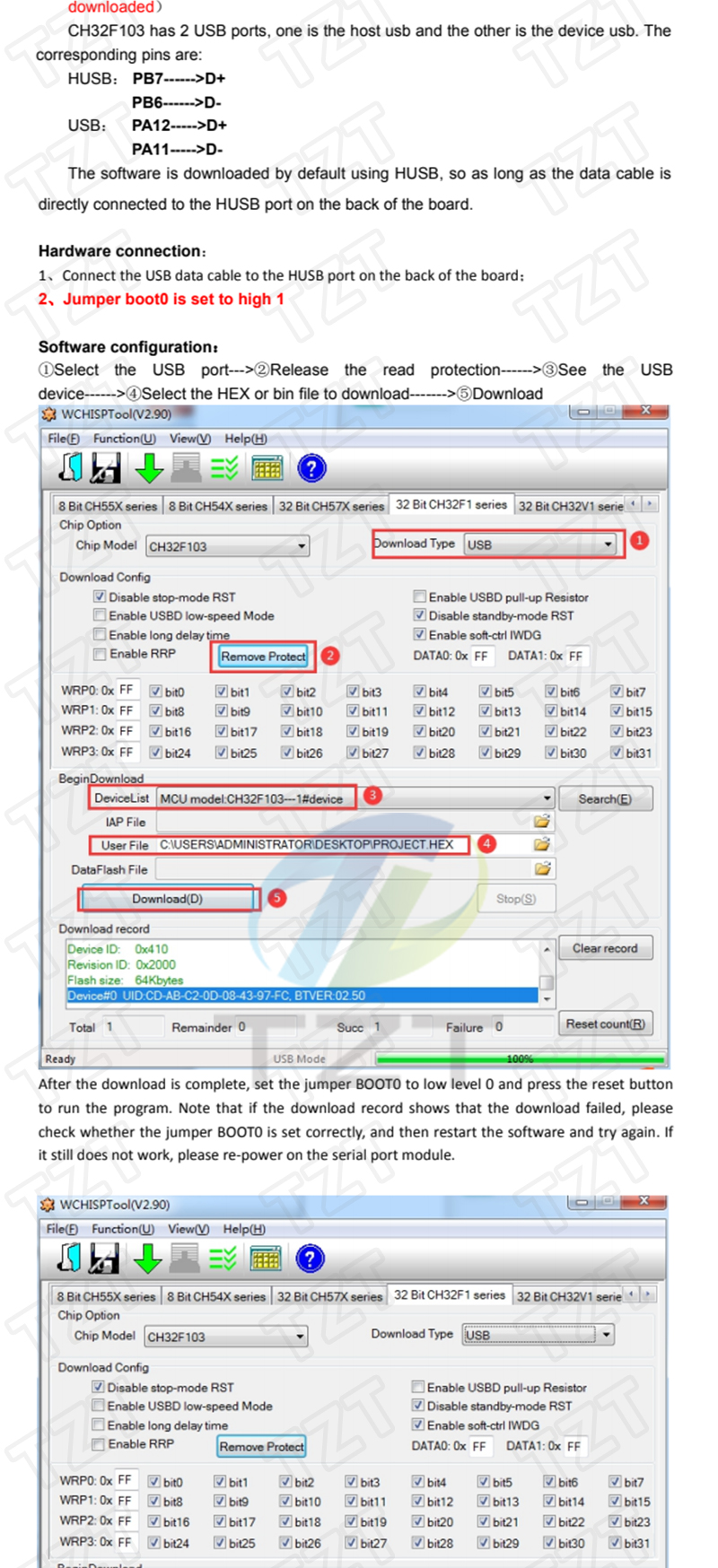The width and height of the screenshot is (718, 1568).
Task: Toggle Enable RRP in the lower WCHISPTool window
Action: coord(98,1443)
